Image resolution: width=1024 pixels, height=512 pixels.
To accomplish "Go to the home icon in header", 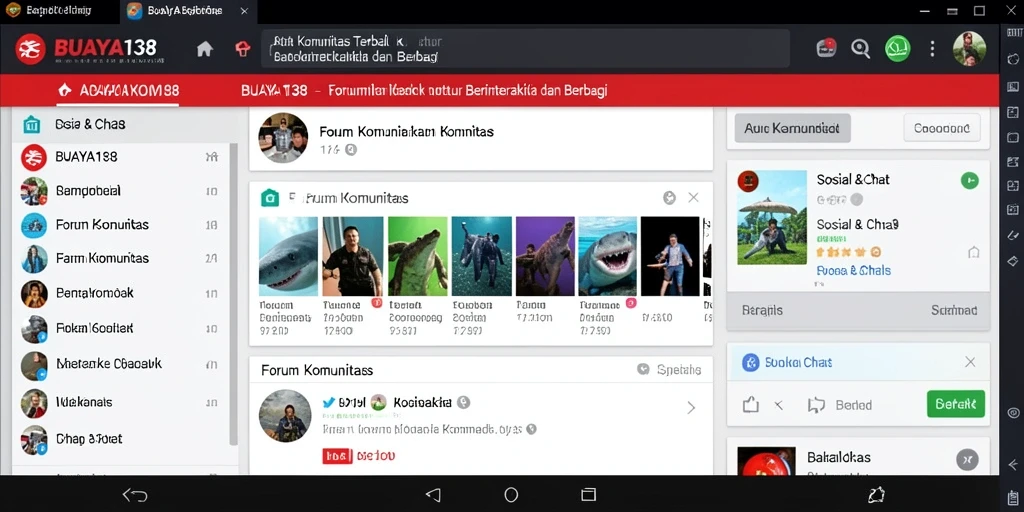I will (205, 49).
